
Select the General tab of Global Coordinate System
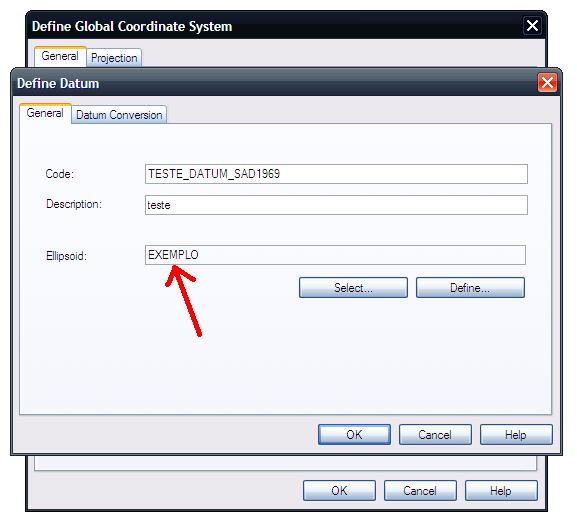(60, 56)
